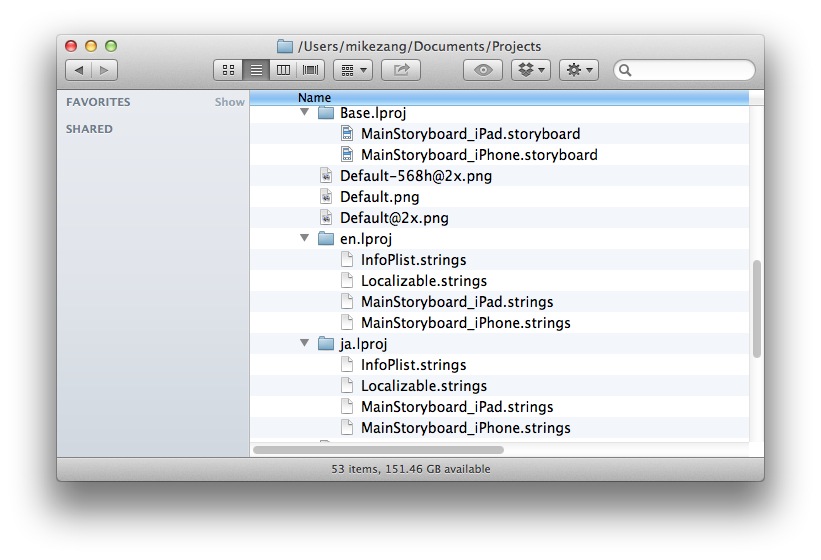The height and width of the screenshot is (560, 821).
Task: Click Show next to FAVORITES
Action: click(x=229, y=102)
